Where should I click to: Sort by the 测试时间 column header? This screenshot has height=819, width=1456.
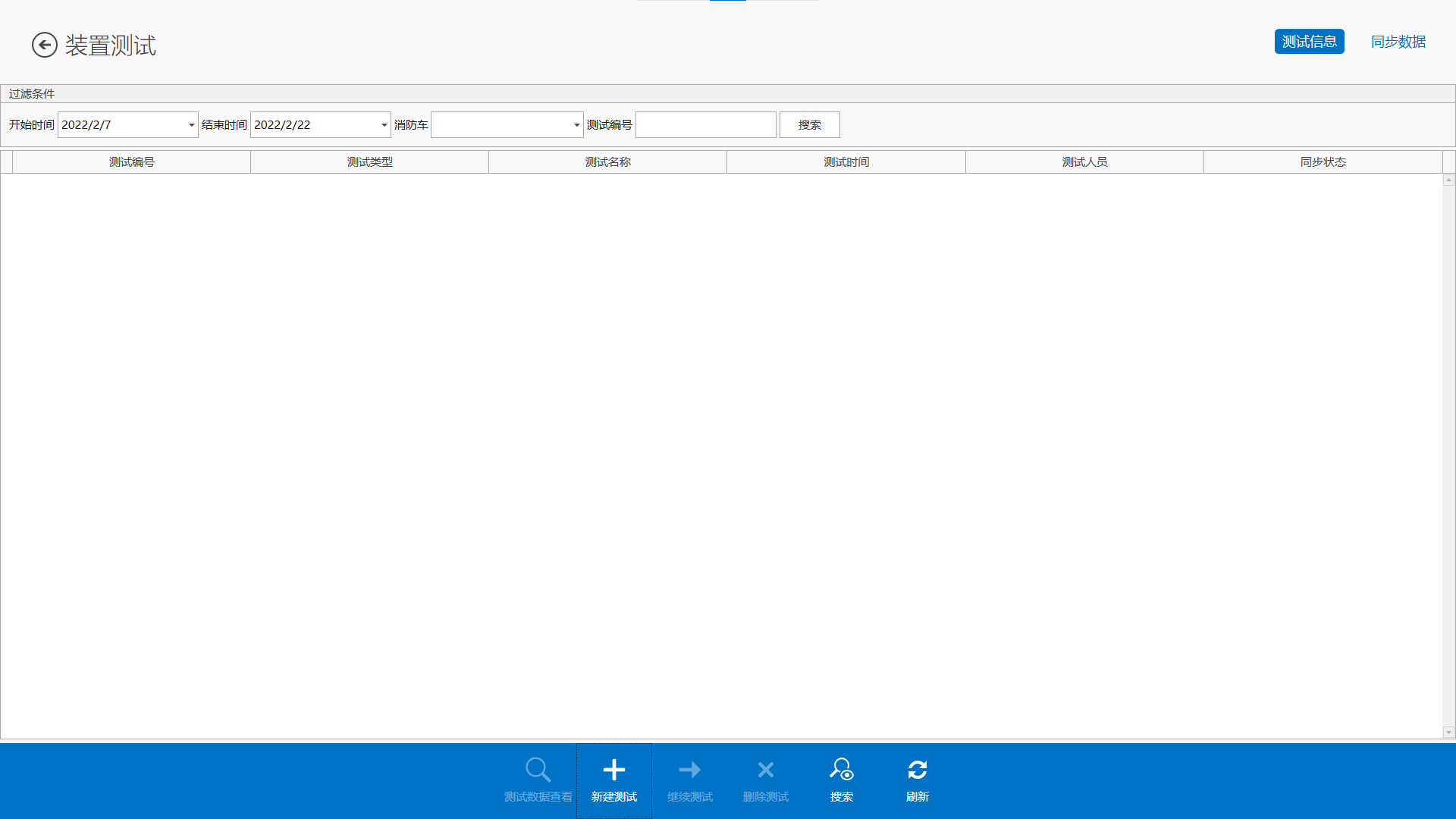[x=846, y=162]
